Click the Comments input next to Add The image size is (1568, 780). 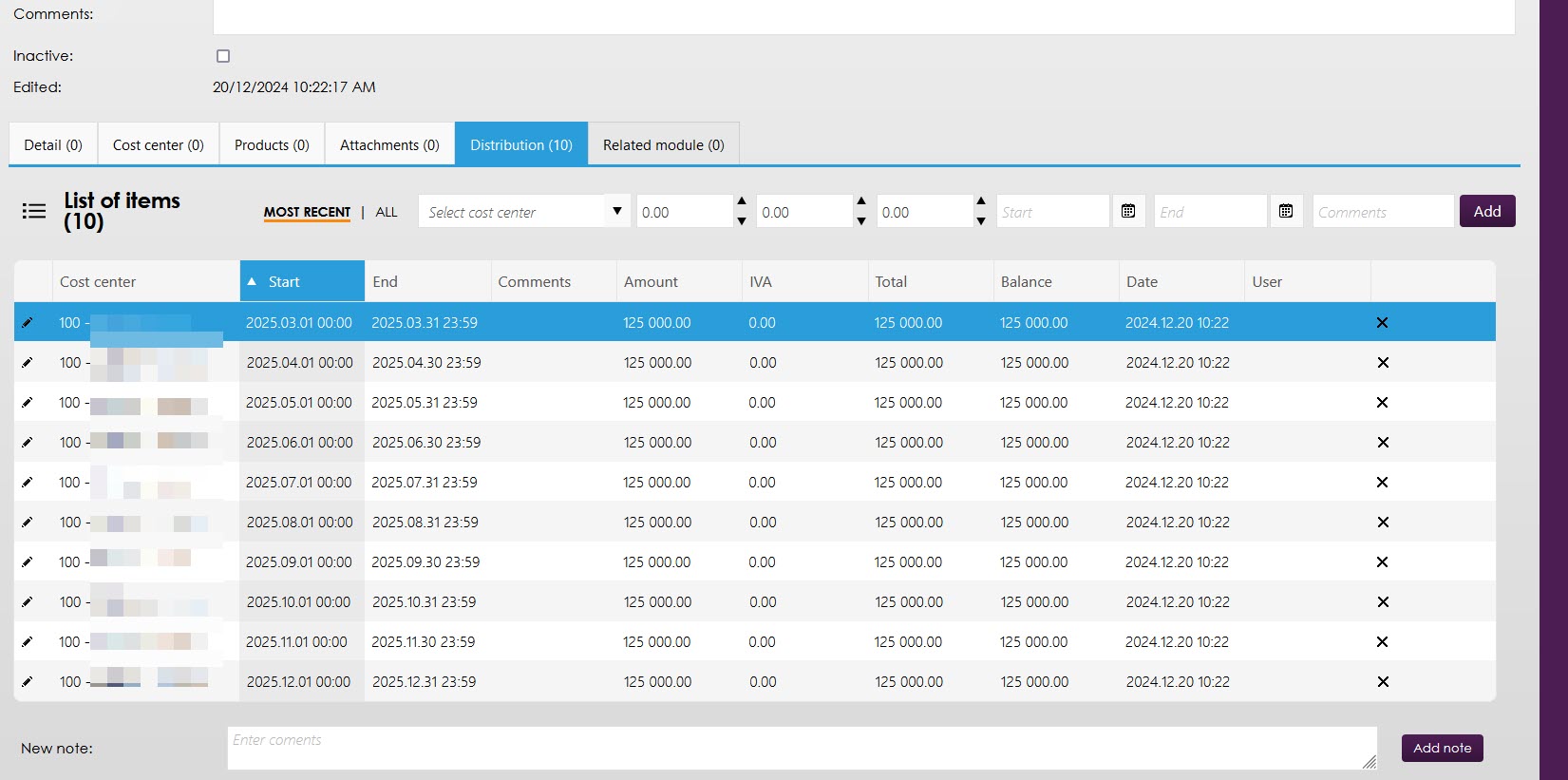1383,211
